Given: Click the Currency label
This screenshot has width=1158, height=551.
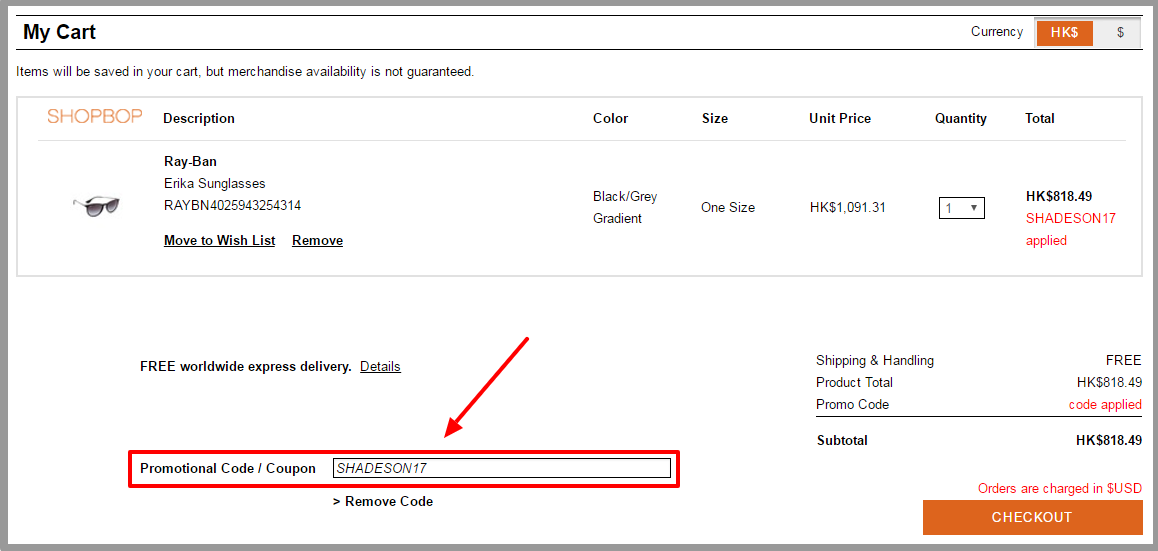Looking at the screenshot, I should [x=997, y=32].
